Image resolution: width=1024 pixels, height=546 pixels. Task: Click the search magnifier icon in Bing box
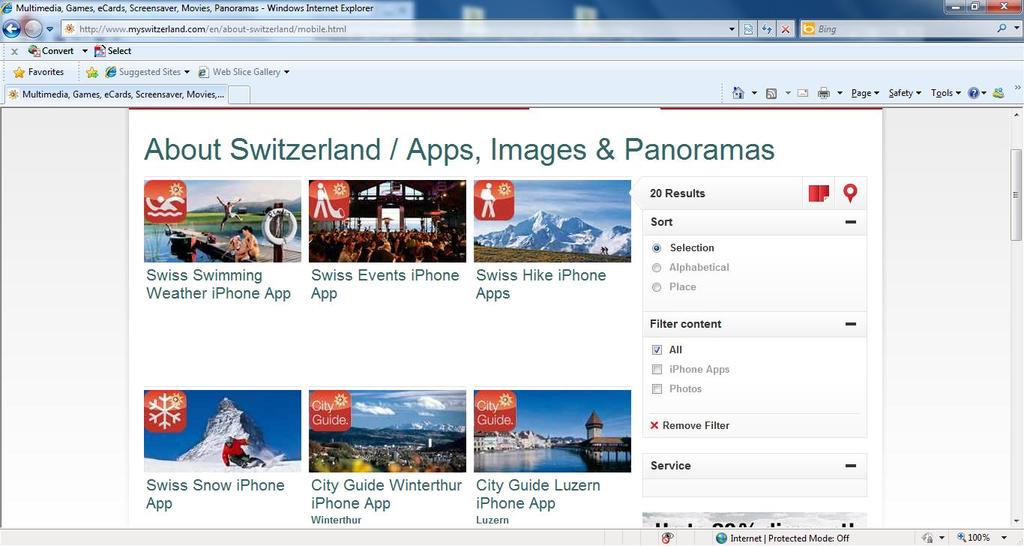(x=1001, y=29)
